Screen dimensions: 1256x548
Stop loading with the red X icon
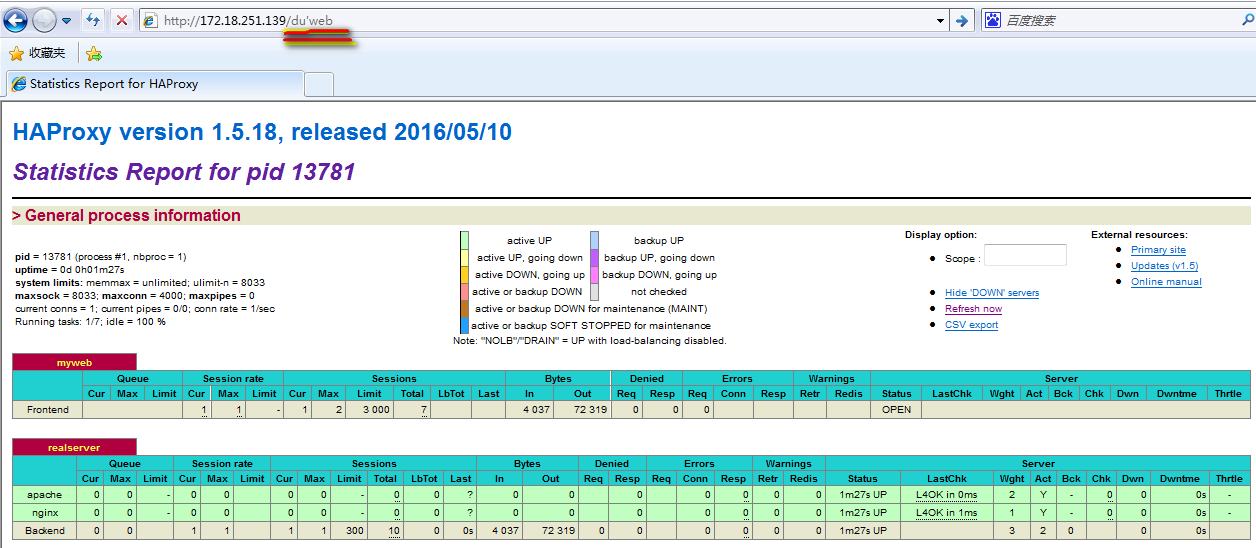121,20
